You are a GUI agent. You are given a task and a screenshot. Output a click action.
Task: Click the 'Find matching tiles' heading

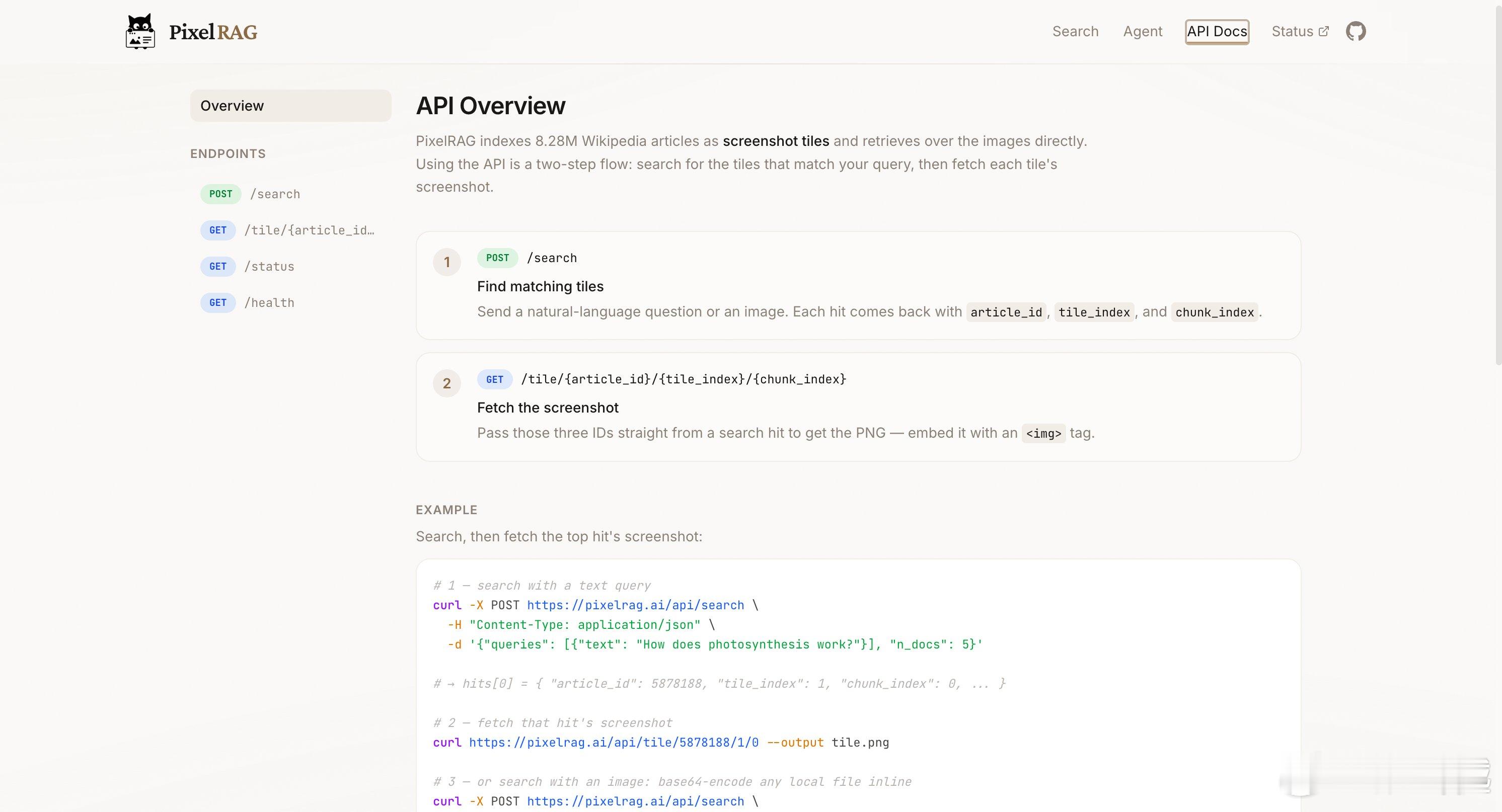click(x=540, y=286)
